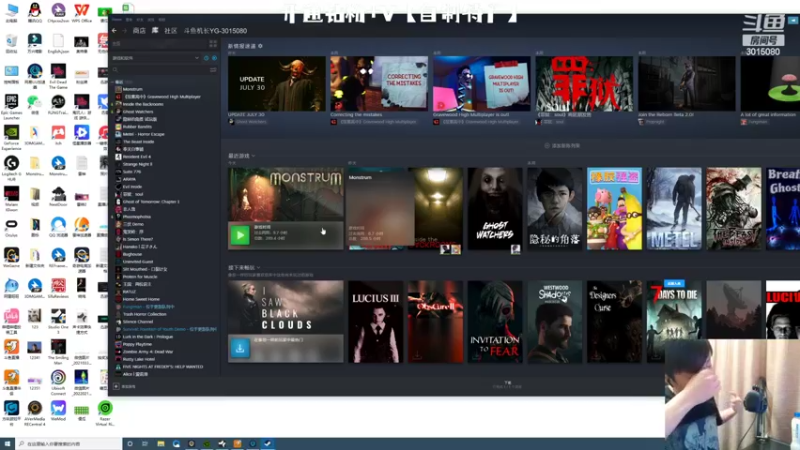
Task: Select Ghost Watchers in the library list
Action: pyautogui.click(x=138, y=112)
